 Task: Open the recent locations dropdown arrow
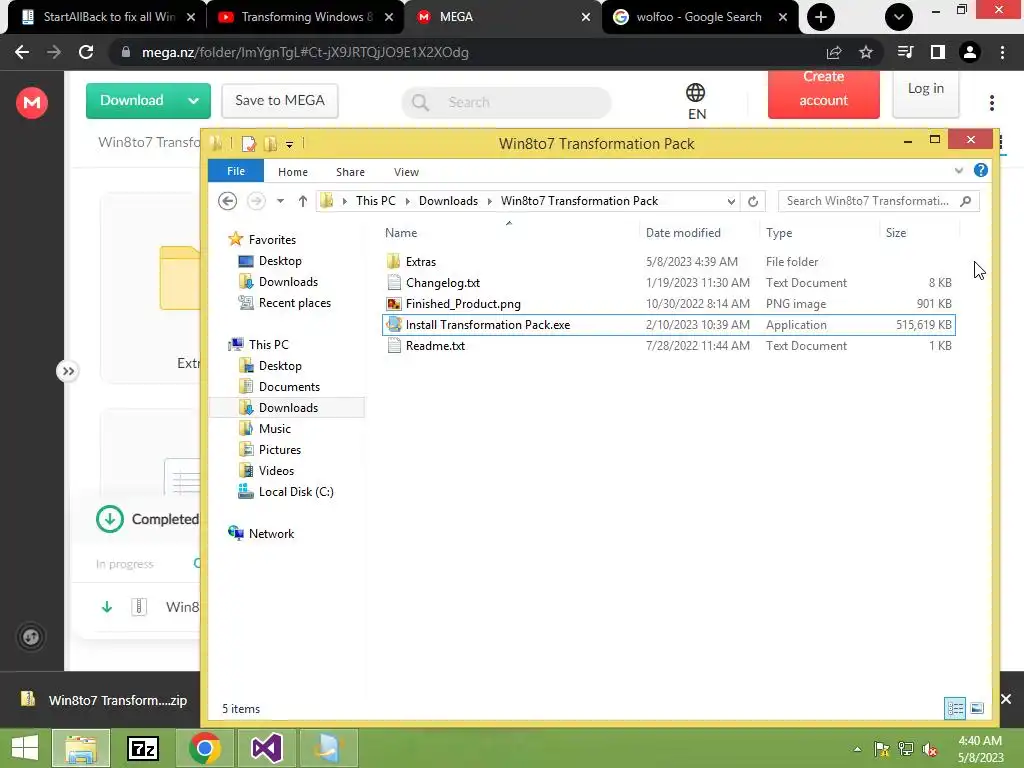280,201
